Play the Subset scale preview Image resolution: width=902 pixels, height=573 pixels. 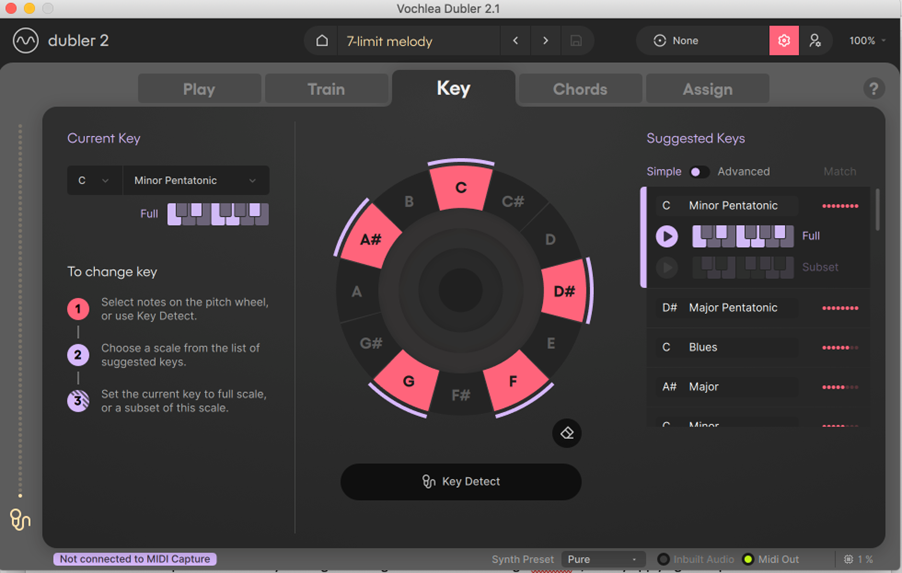pos(667,268)
